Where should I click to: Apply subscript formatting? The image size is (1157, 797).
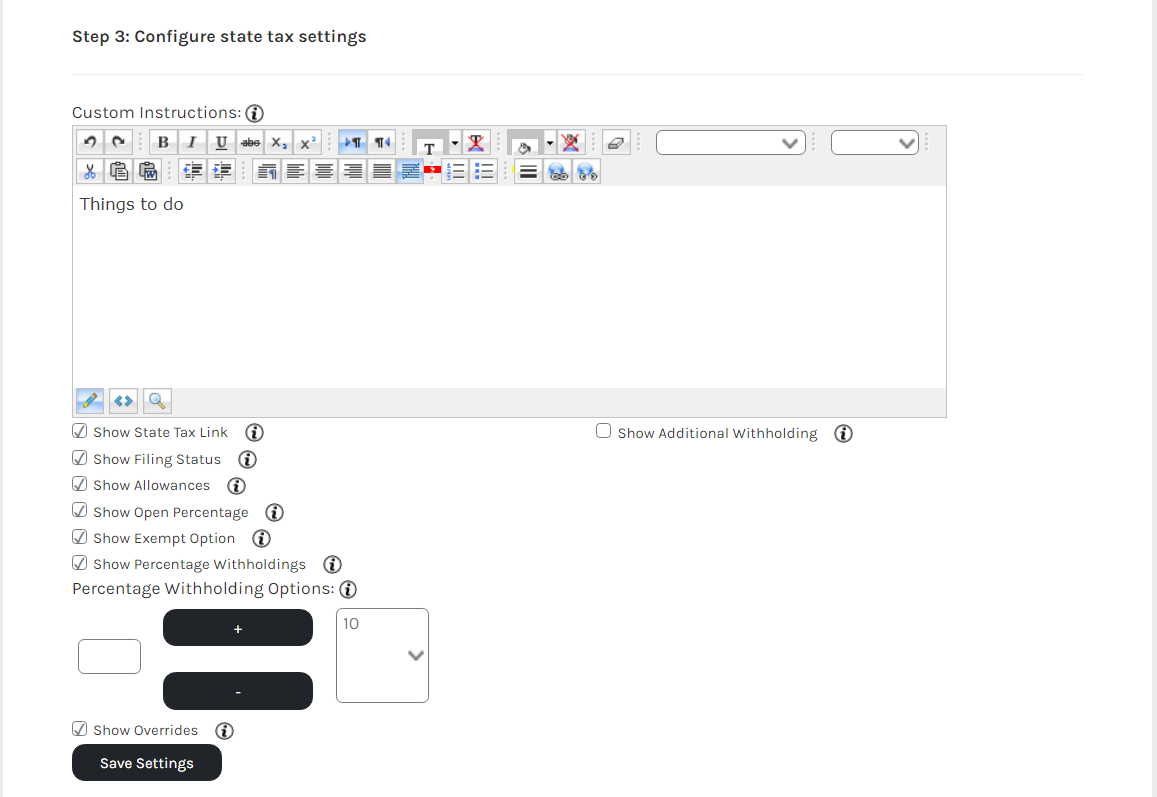(279, 142)
